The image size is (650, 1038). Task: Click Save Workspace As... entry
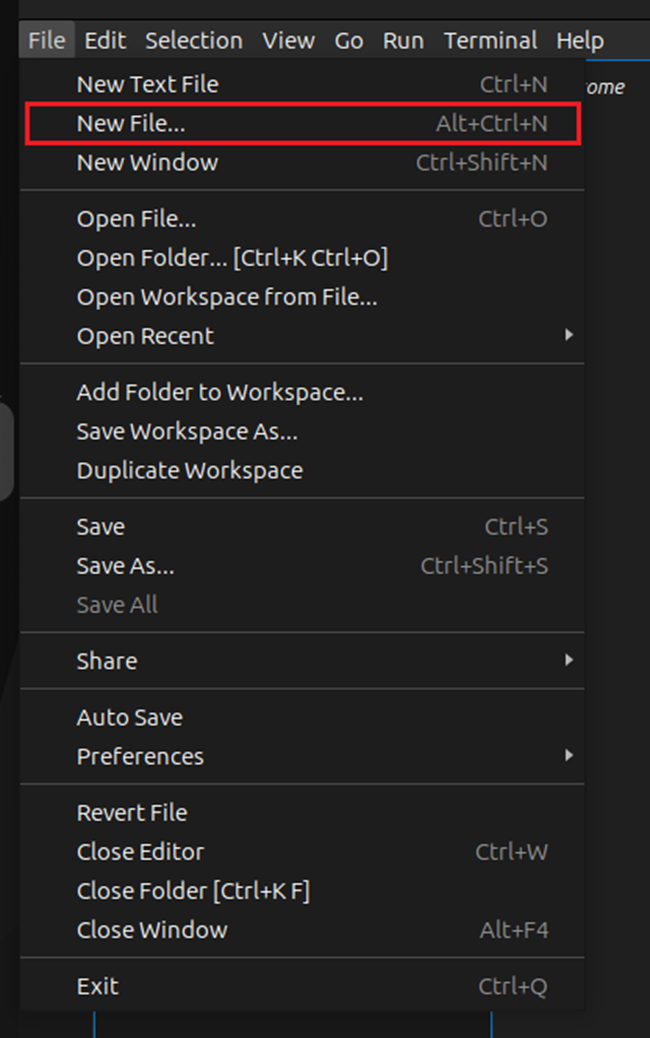click(187, 432)
